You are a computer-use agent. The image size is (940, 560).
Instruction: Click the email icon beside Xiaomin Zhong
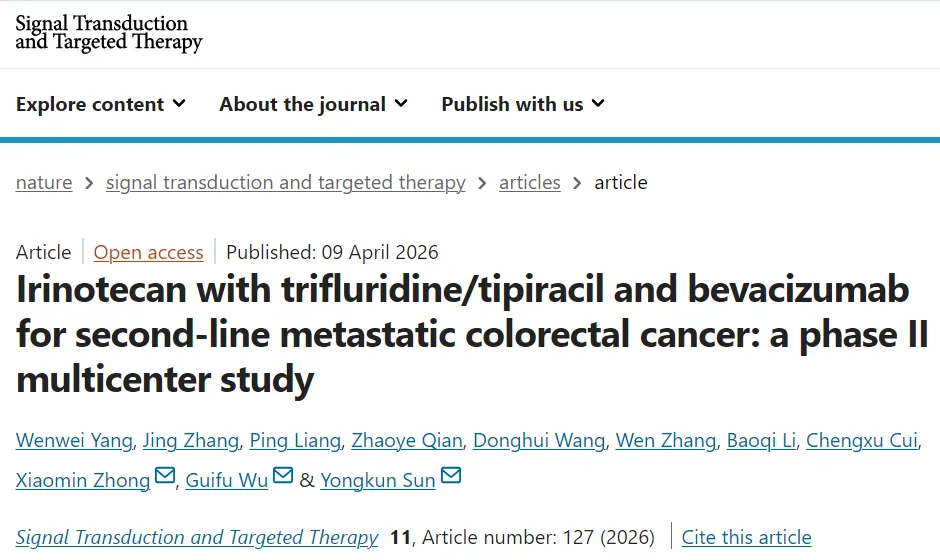tap(165, 477)
